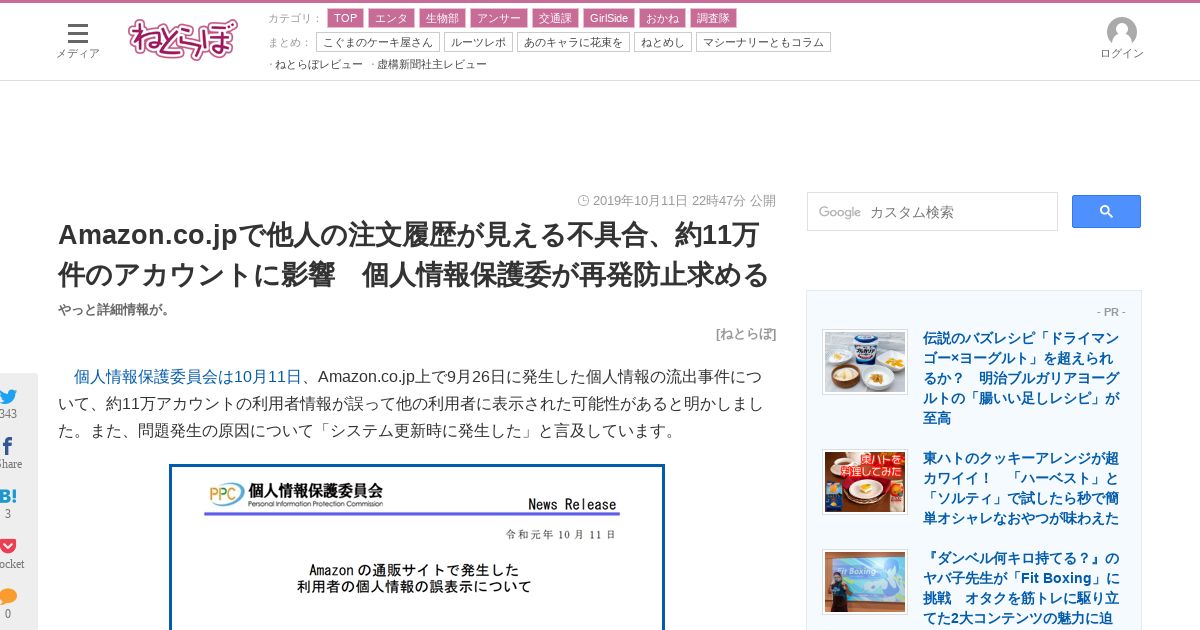Select the GirlSide category tab

609,18
